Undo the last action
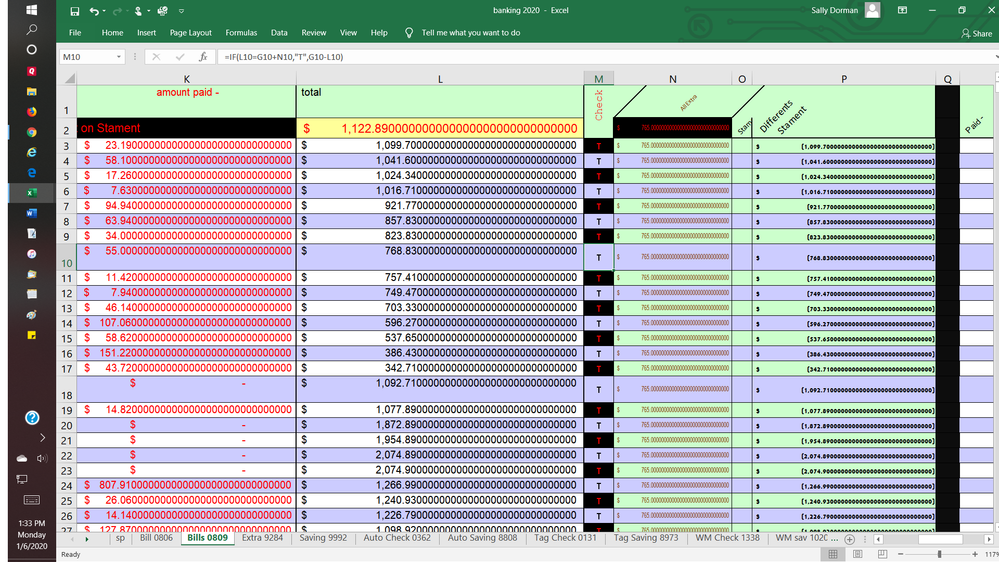The height and width of the screenshot is (562, 999). pyautogui.click(x=94, y=11)
